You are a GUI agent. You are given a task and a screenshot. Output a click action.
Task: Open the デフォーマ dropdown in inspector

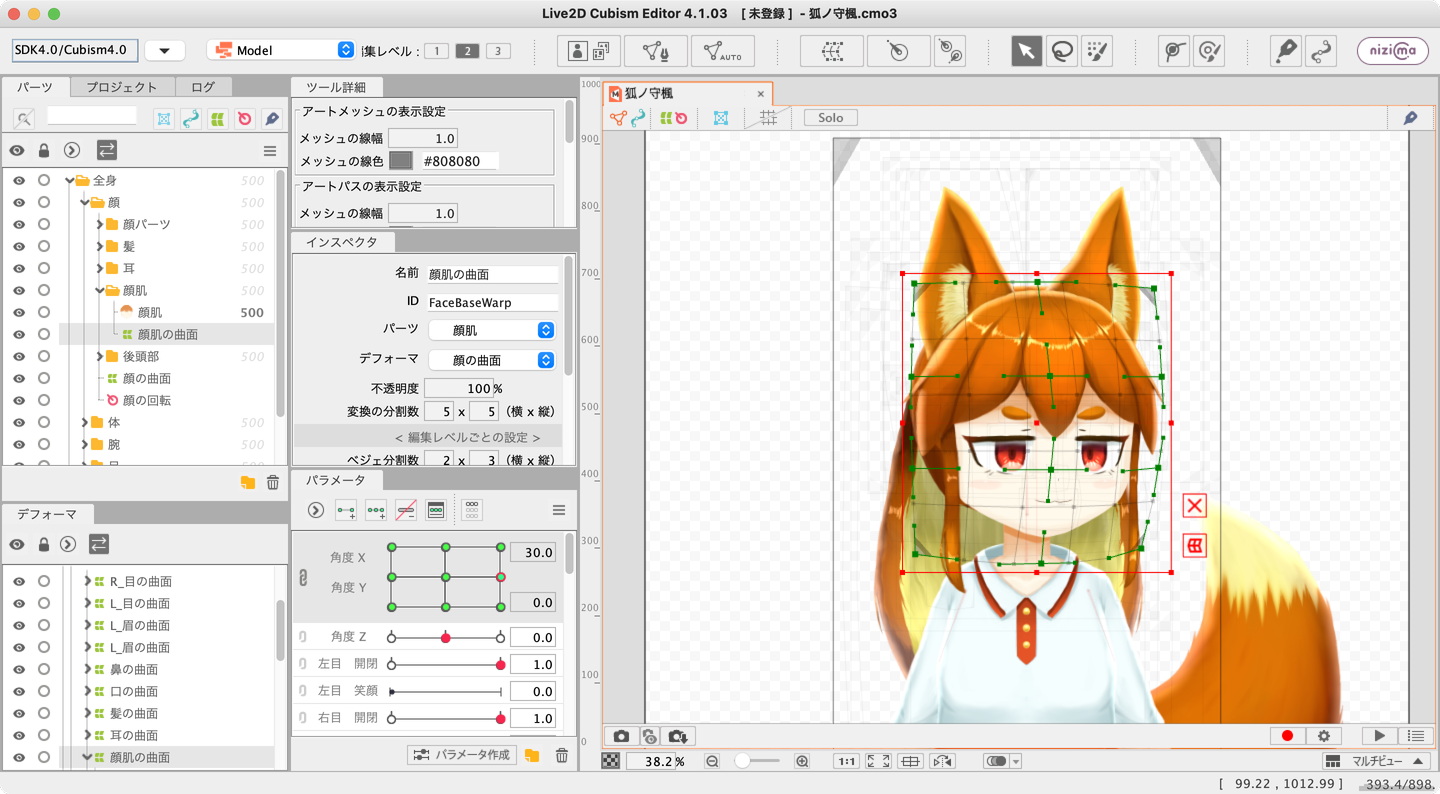pos(492,360)
